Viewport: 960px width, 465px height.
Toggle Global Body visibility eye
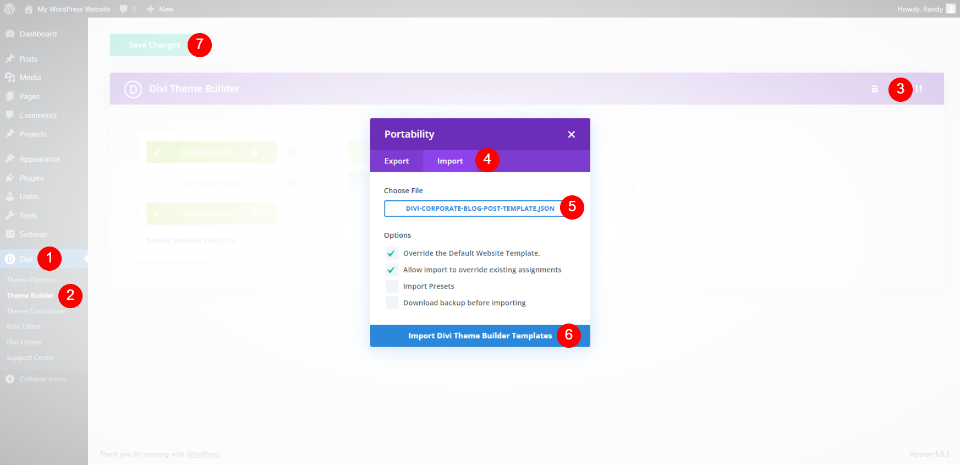pos(292,183)
